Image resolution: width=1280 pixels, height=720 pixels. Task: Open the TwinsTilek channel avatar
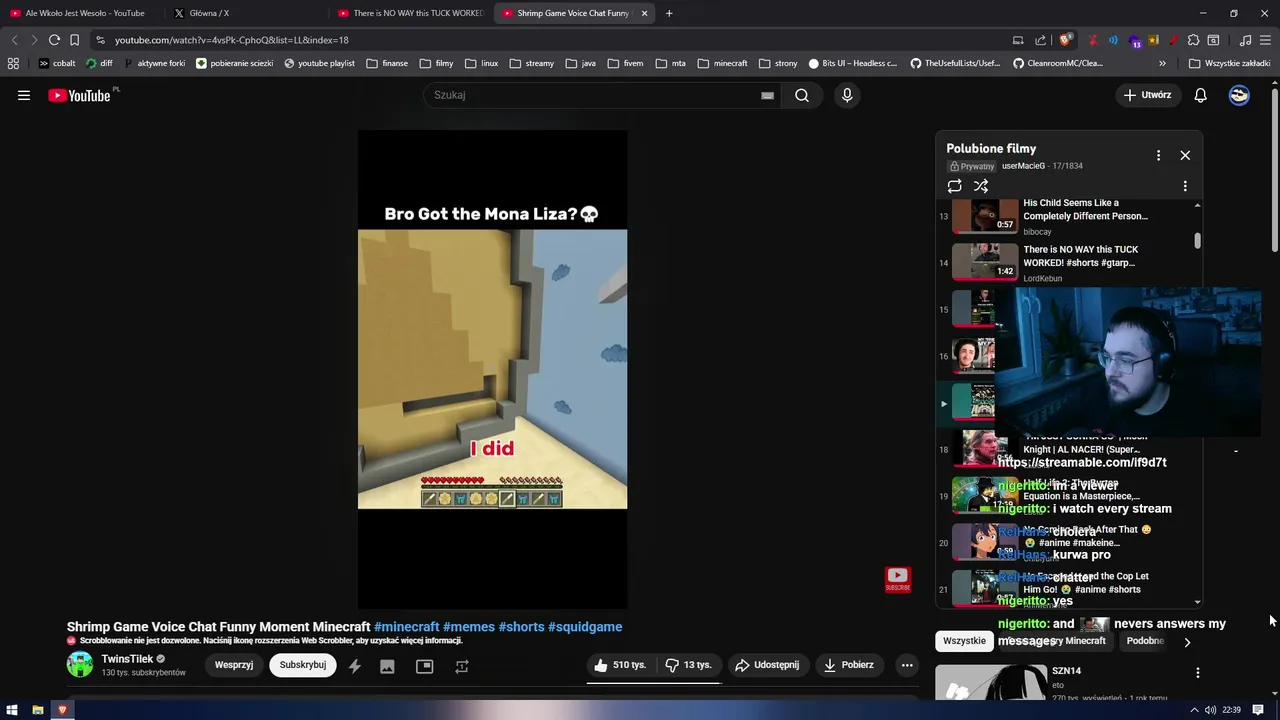point(80,665)
